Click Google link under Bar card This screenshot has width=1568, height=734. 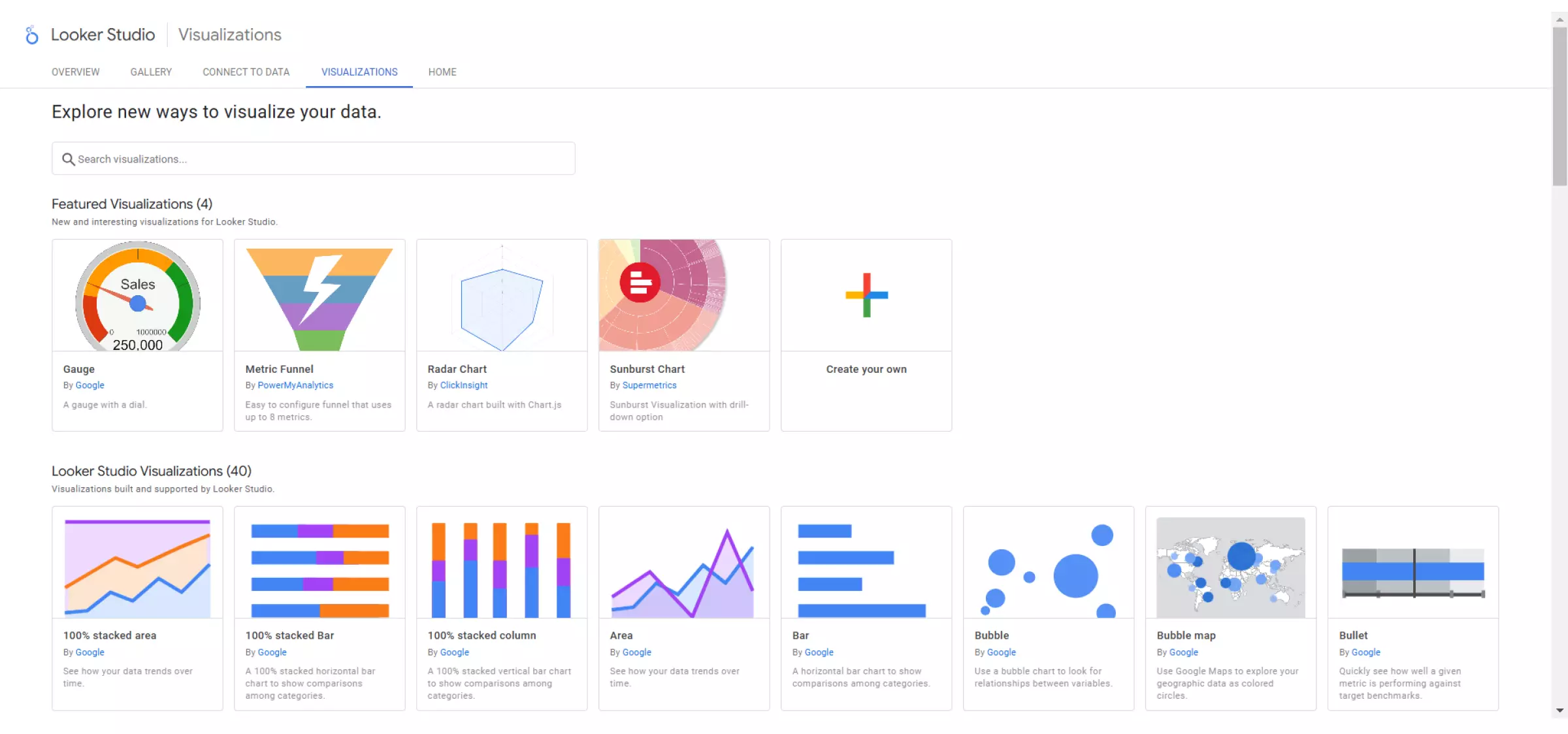[819, 652]
